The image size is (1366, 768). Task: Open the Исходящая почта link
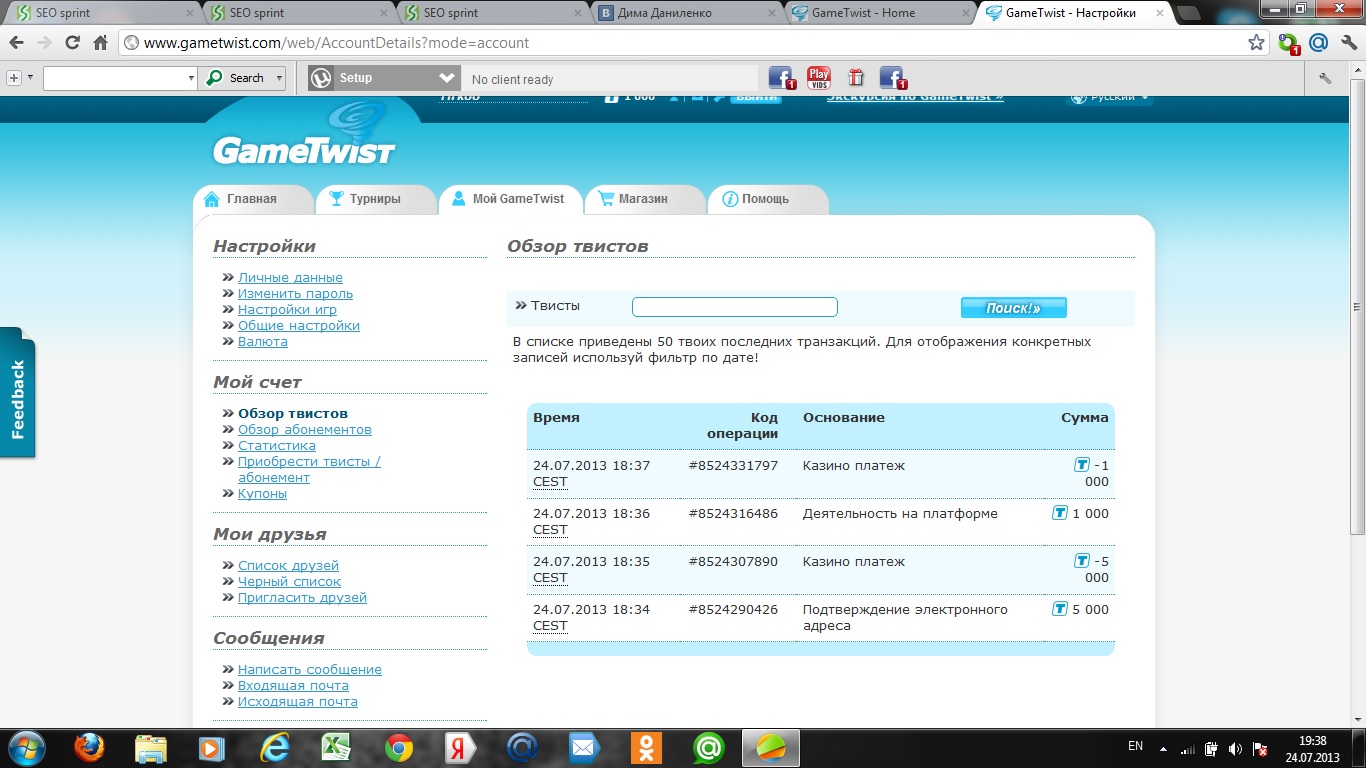coord(298,702)
